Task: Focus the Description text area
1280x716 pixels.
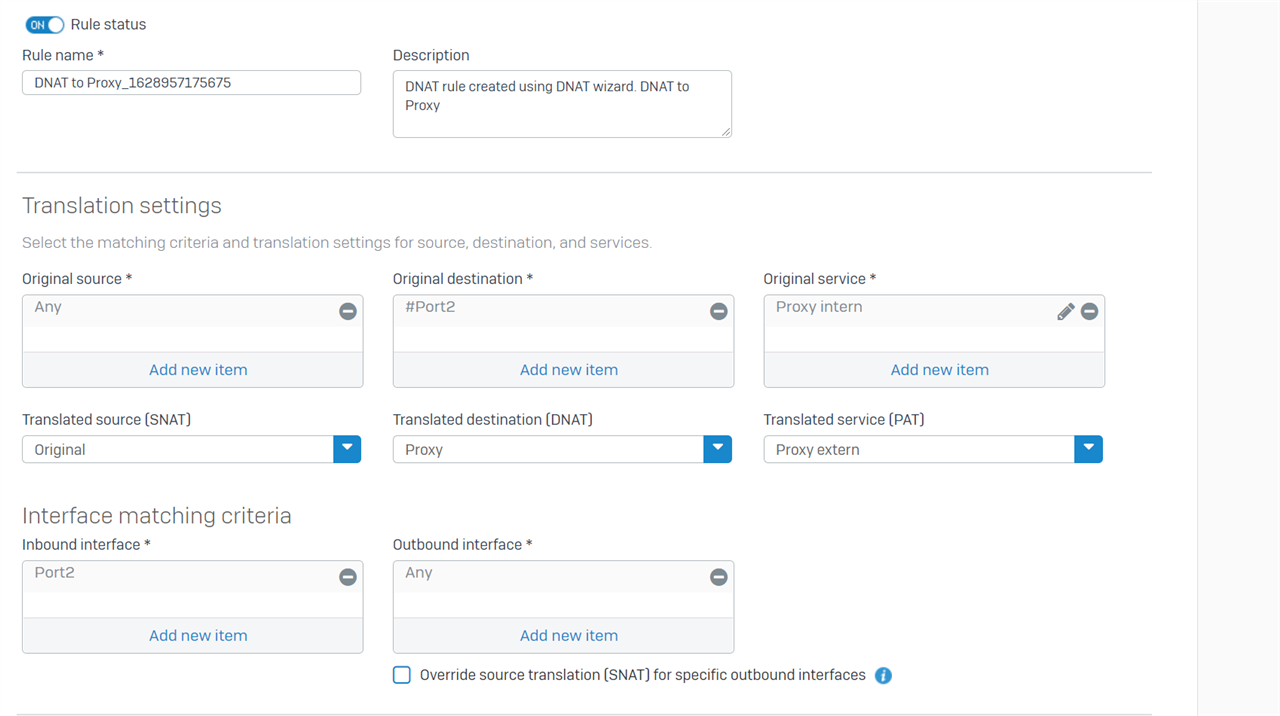Action: pyautogui.click(x=561, y=104)
